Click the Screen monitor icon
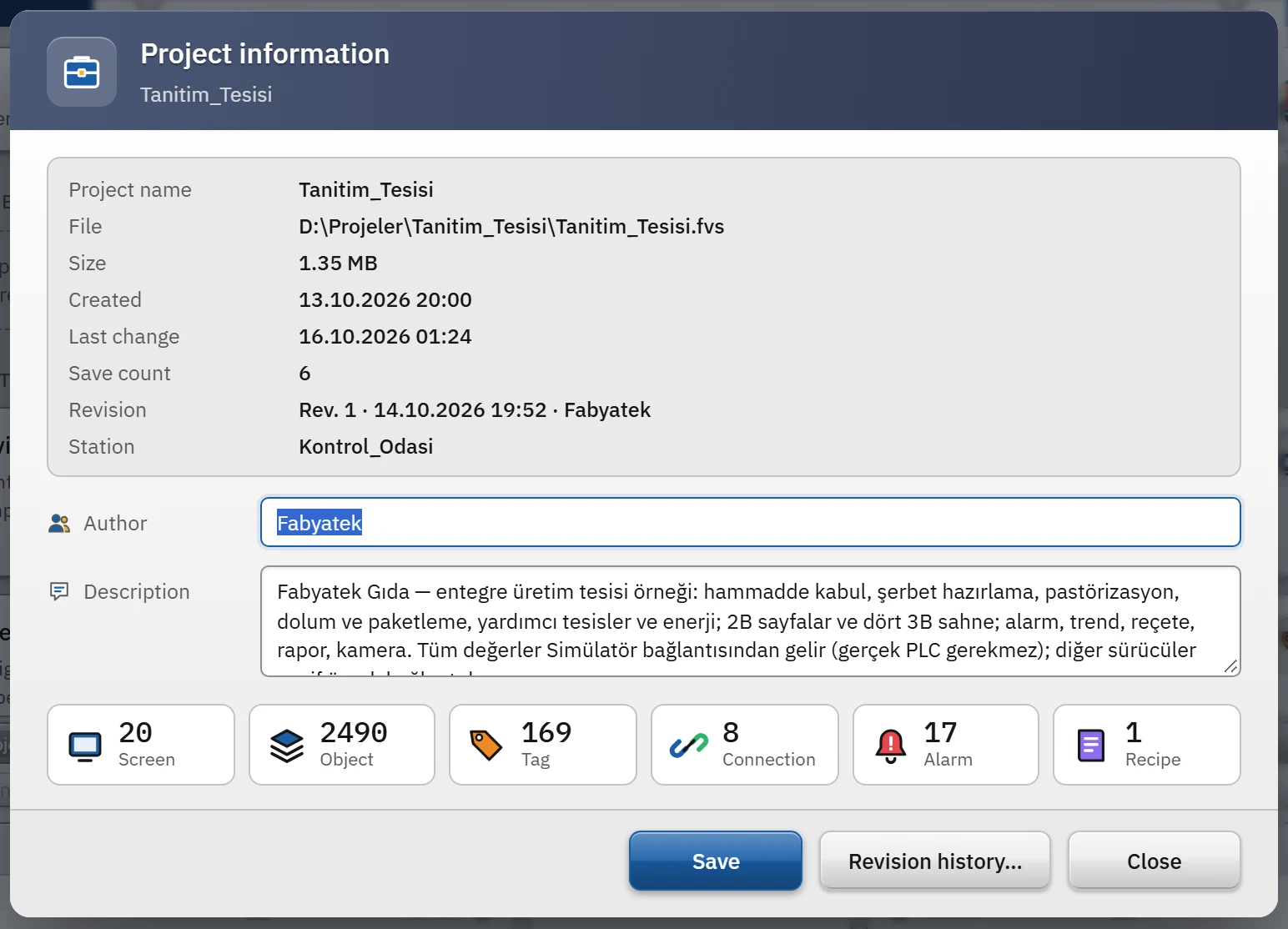This screenshot has height=929, width=1288. [85, 746]
